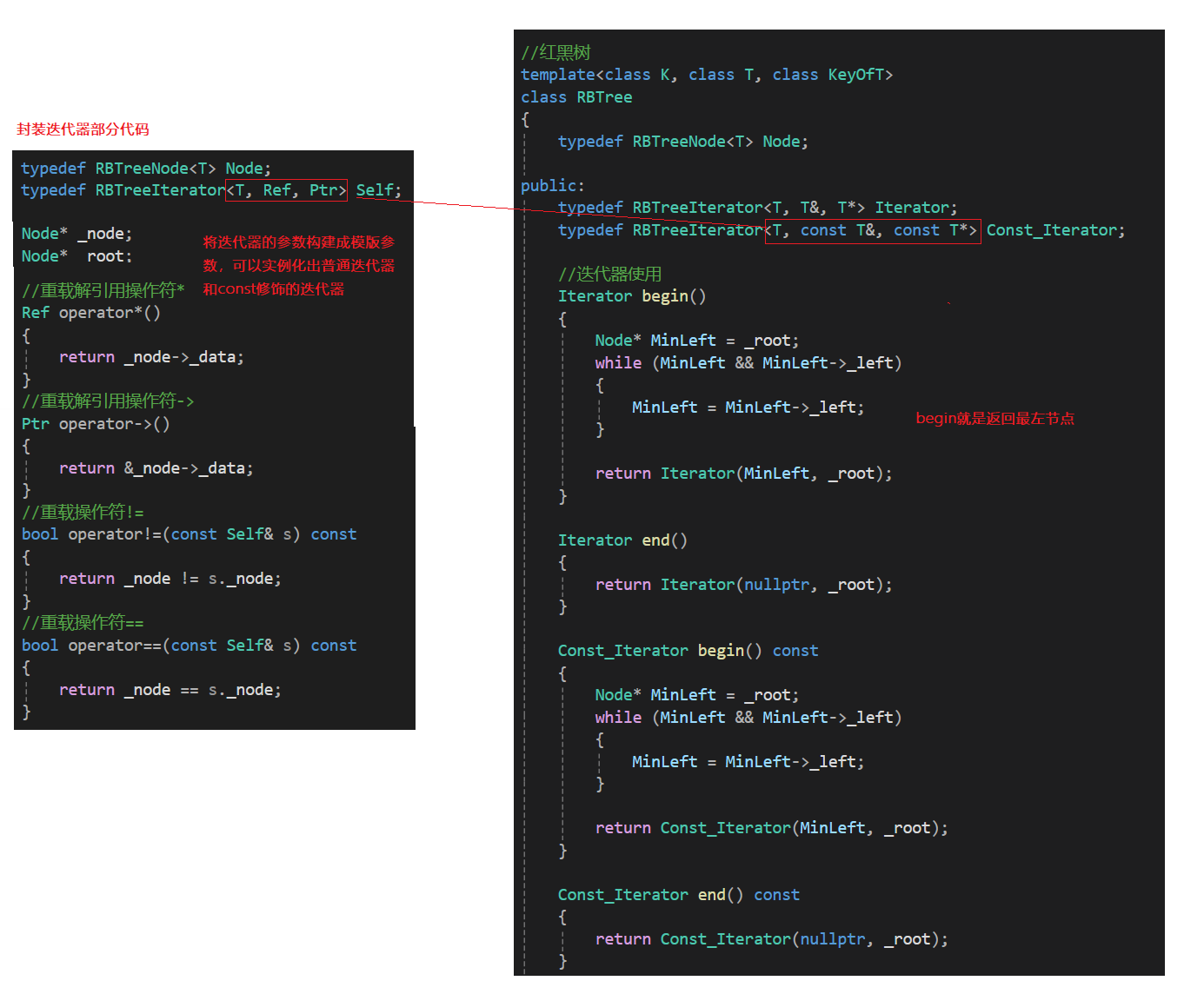This screenshot has height=994, width=1204.
Task: Select the "bool operator==(const Self& s) const" line
Action: tap(189, 646)
